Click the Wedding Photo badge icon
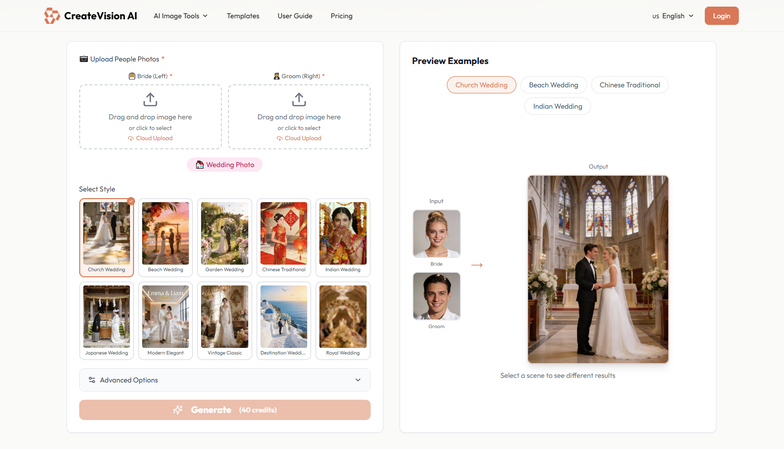784x450 pixels. coord(200,164)
